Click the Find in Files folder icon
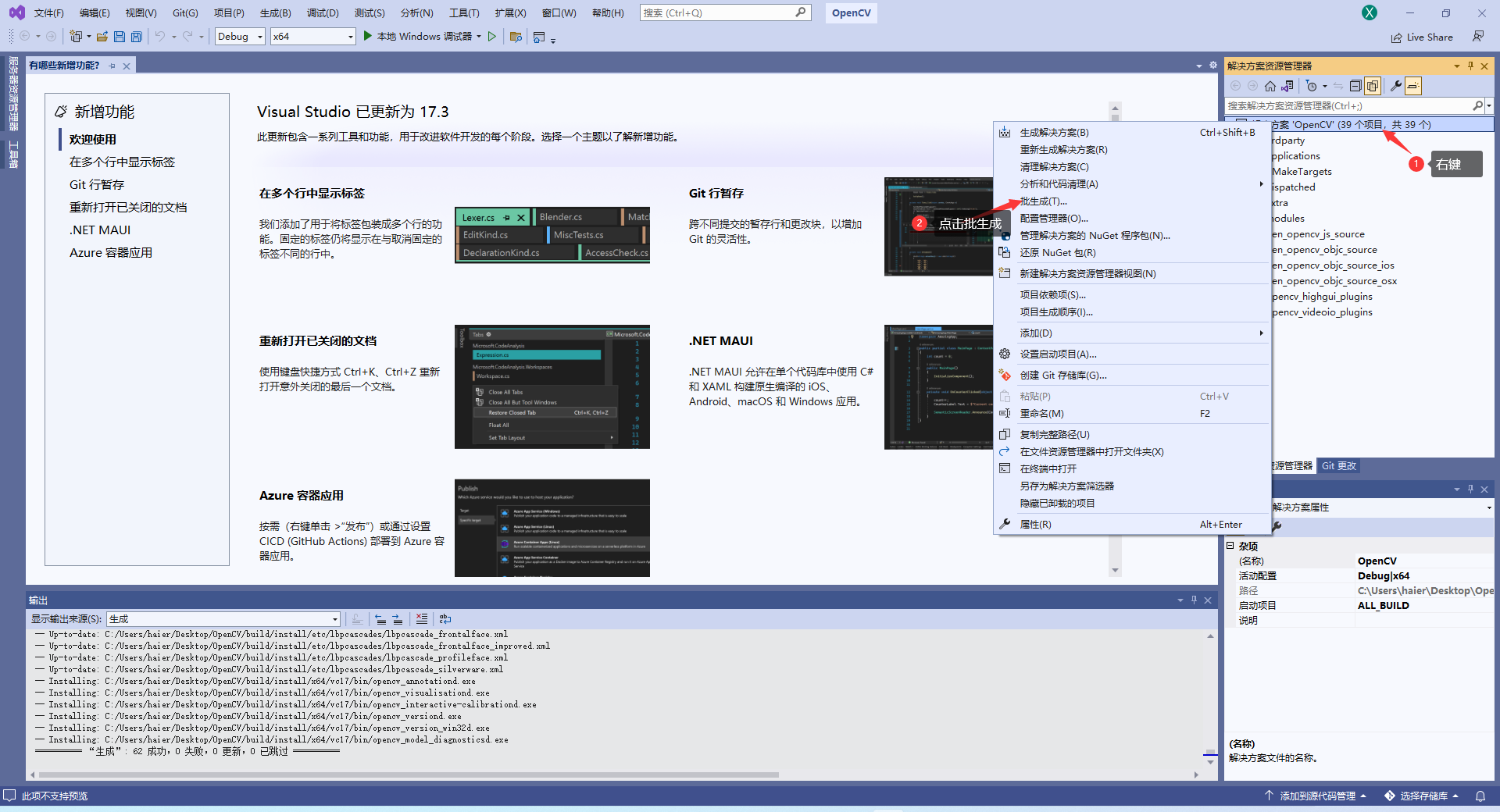Viewport: 1500px width, 812px height. 516,37
